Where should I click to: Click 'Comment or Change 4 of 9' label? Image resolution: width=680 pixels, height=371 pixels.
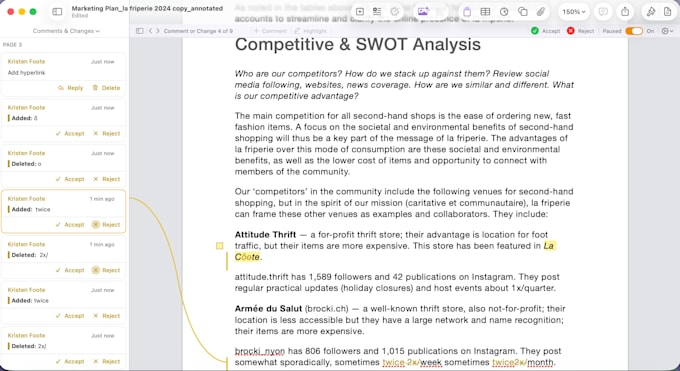point(198,31)
